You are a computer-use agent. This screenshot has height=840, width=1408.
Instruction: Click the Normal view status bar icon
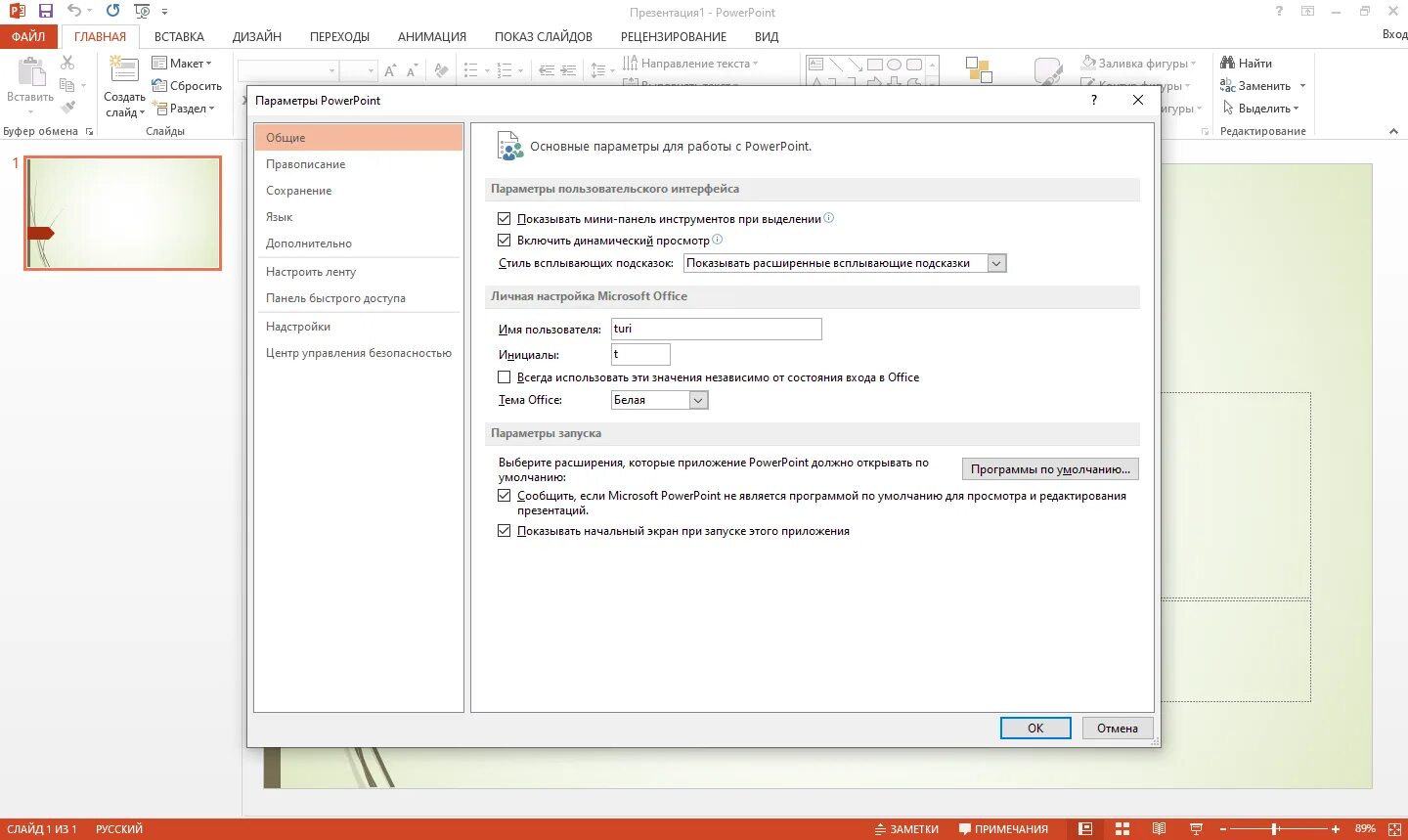click(1085, 828)
